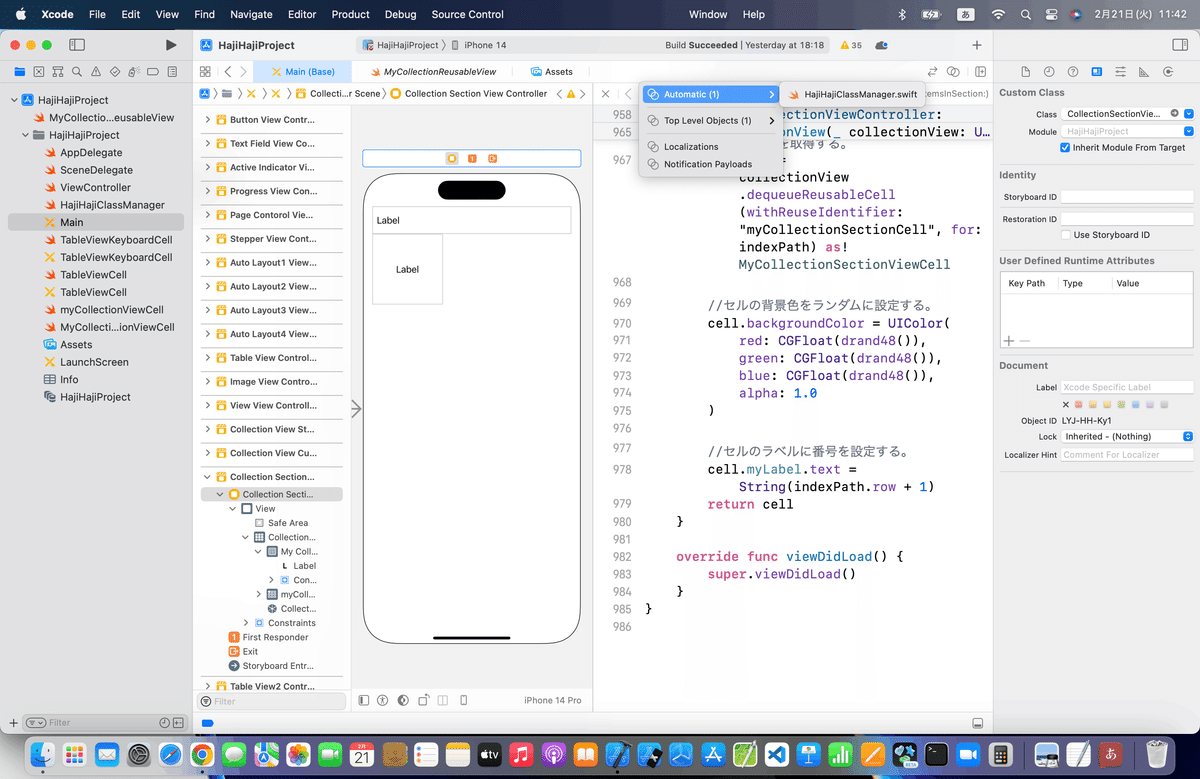The height and width of the screenshot is (779, 1200).
Task: Change orientation in canvas bar
Action: [424, 700]
